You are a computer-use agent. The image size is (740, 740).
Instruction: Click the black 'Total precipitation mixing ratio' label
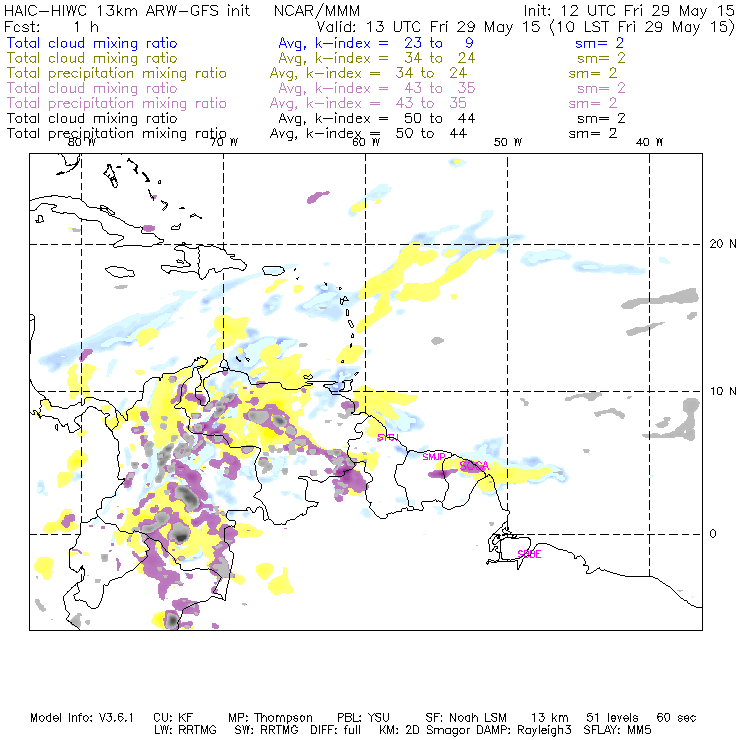point(117,134)
